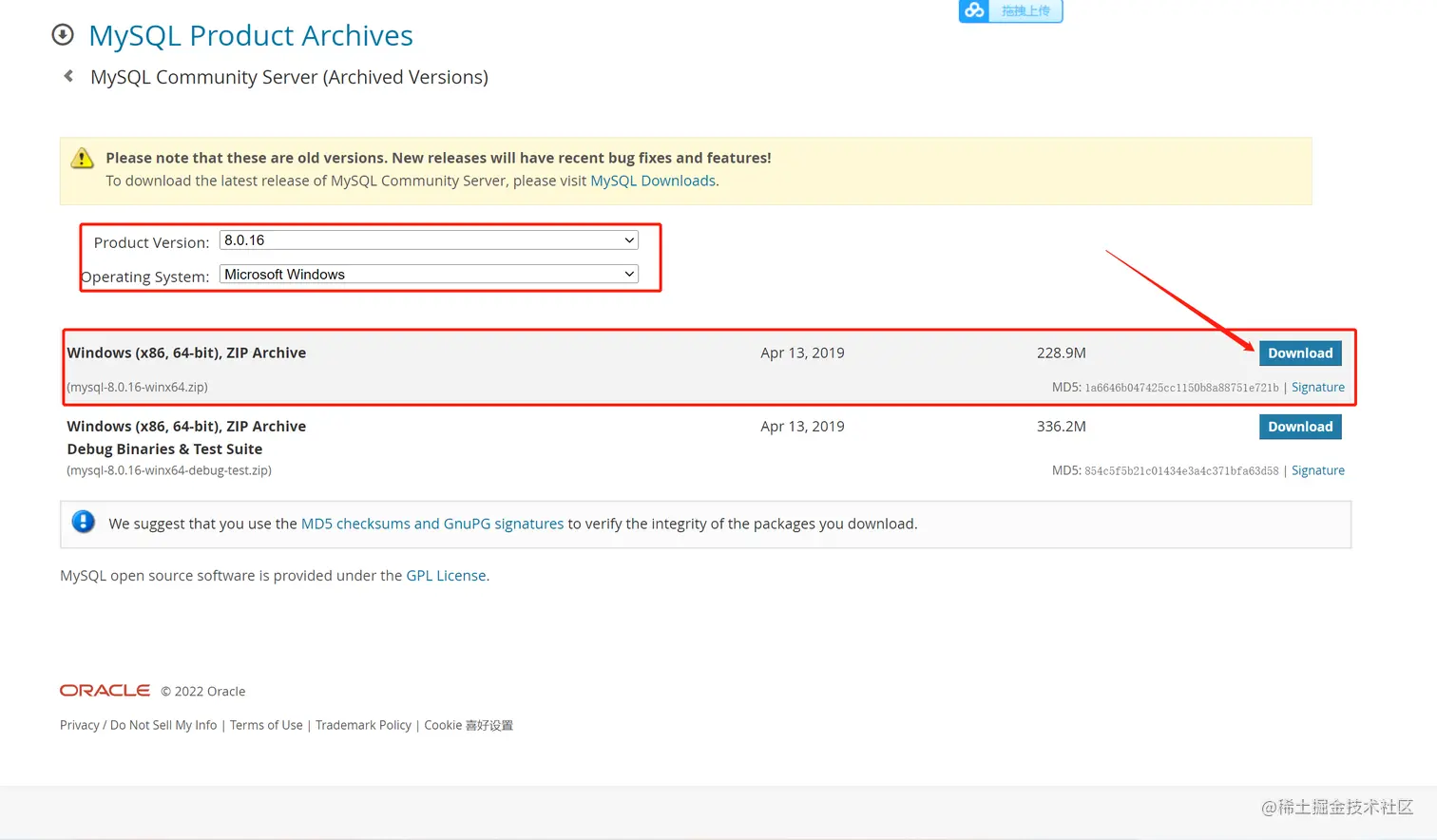Click MySQL Community Server (Archived Versions) title
1437x840 pixels.
(x=289, y=77)
